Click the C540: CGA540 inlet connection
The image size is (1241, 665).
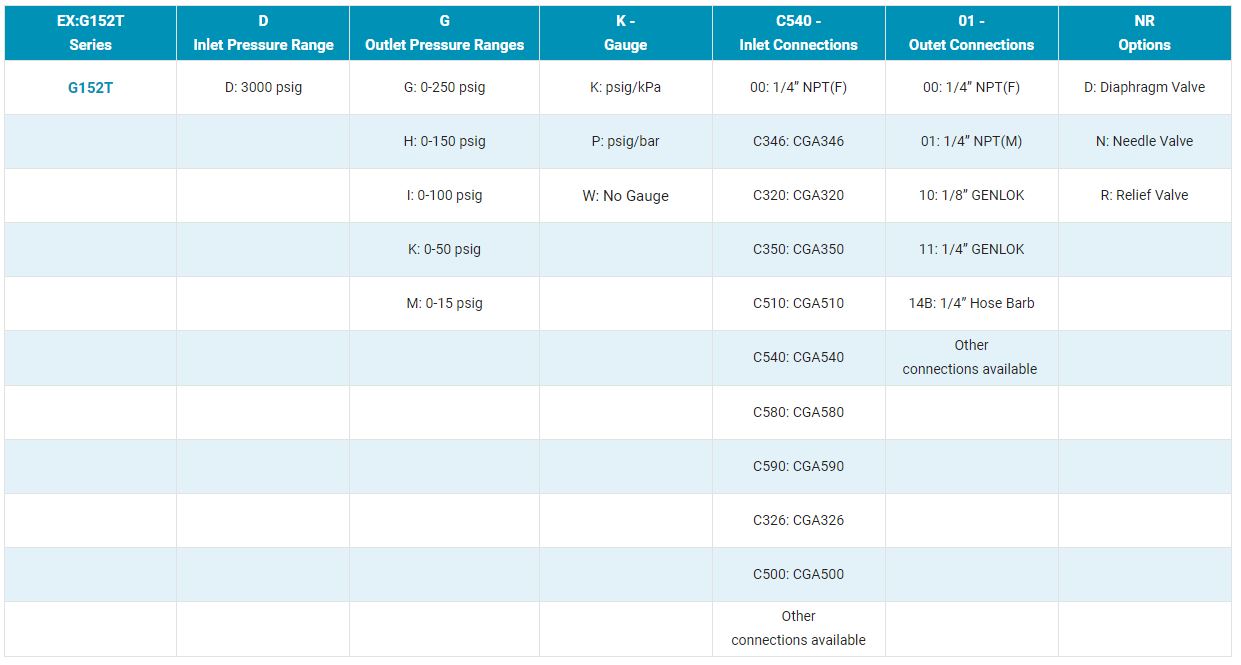pos(798,358)
